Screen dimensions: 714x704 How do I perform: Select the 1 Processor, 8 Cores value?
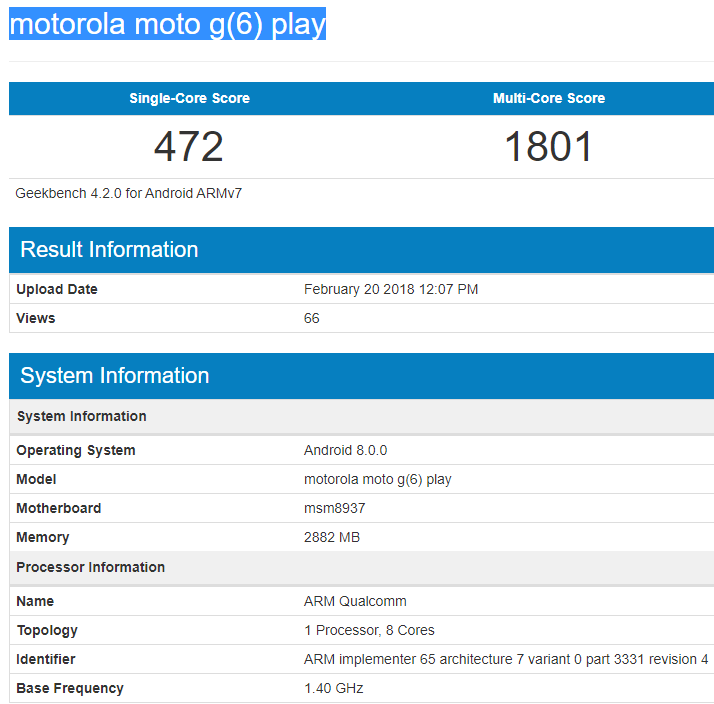pyautogui.click(x=369, y=630)
